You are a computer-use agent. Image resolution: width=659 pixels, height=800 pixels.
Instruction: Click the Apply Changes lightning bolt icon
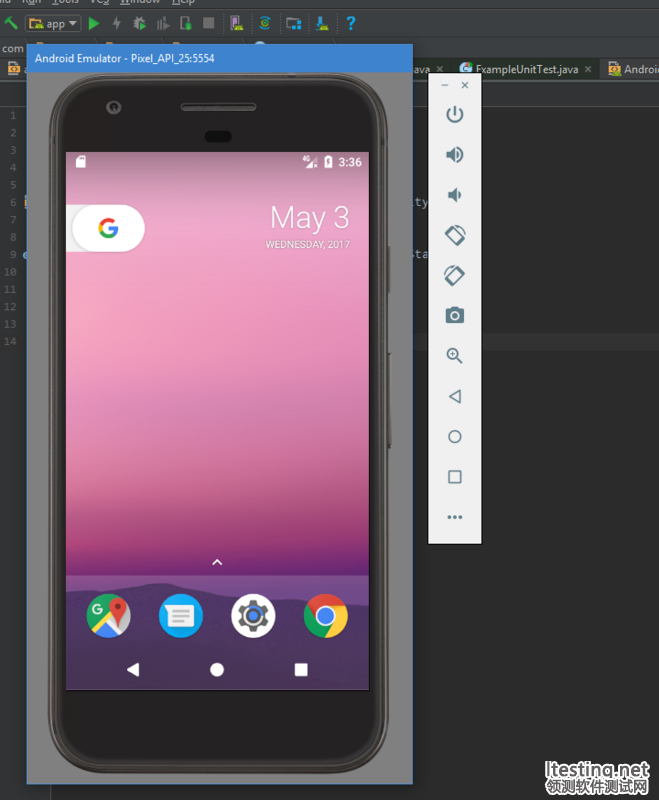pyautogui.click(x=117, y=23)
